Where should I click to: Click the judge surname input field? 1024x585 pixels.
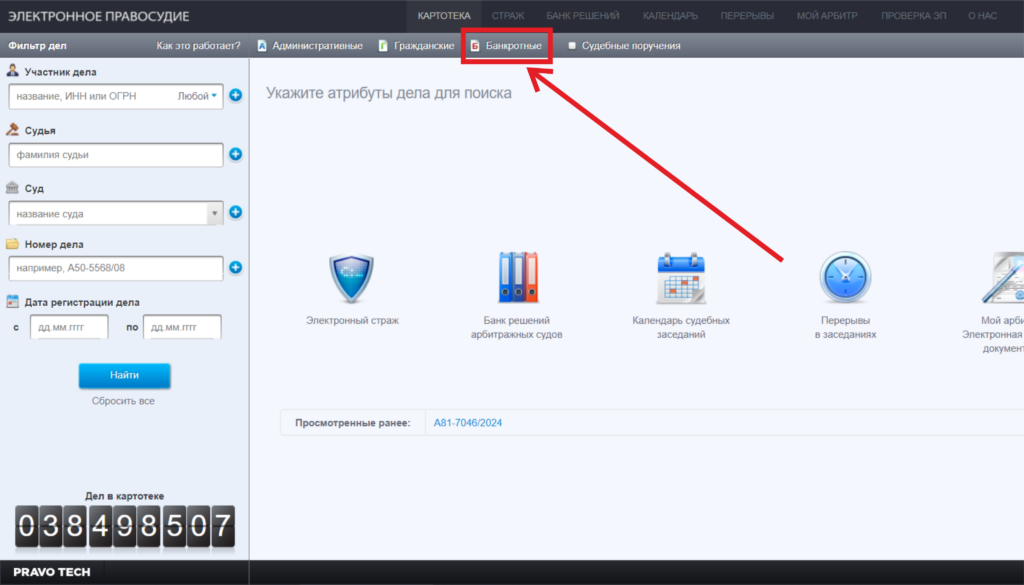coord(115,155)
